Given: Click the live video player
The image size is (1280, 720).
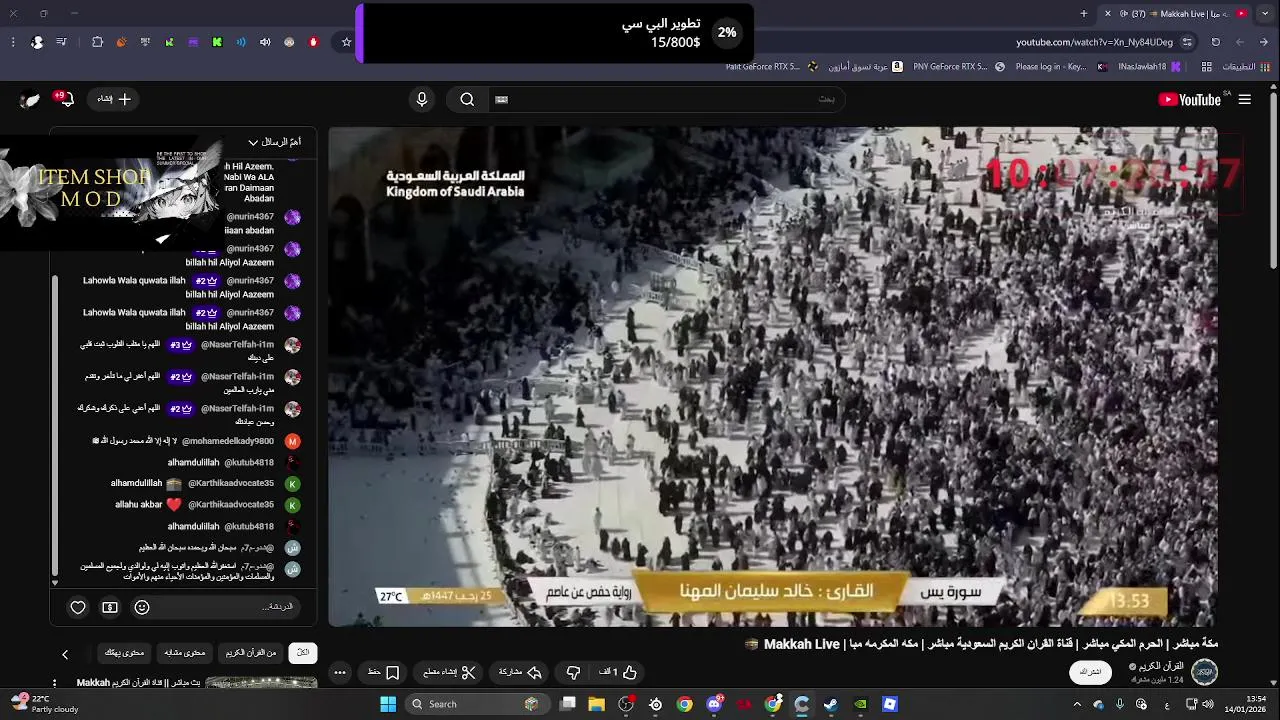Looking at the screenshot, I should [773, 377].
